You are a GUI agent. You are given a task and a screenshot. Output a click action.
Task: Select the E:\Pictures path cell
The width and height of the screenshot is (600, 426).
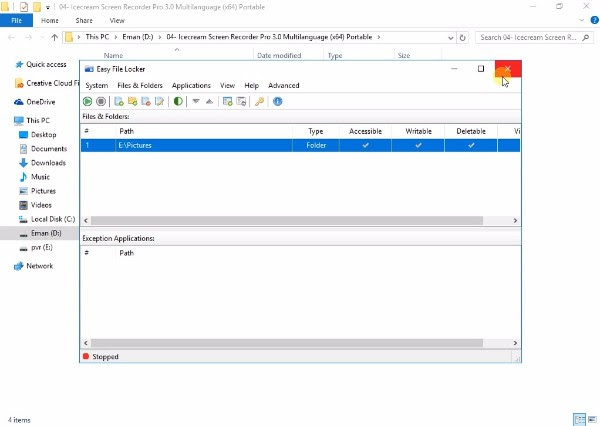pos(204,145)
